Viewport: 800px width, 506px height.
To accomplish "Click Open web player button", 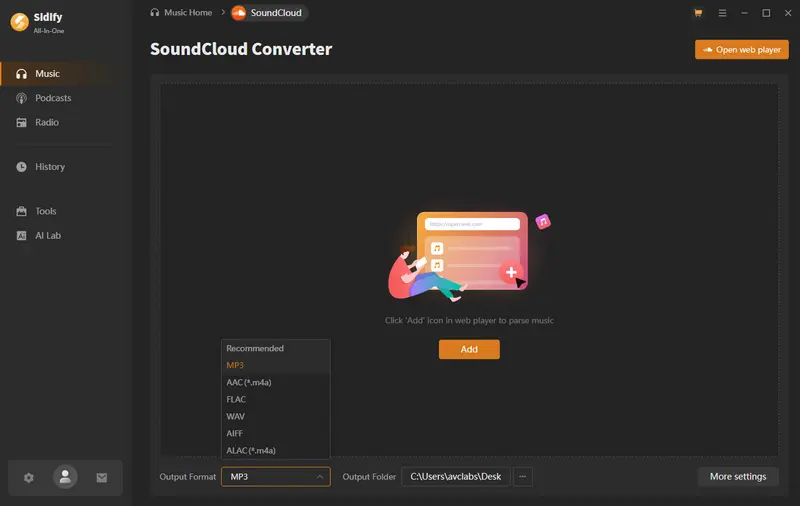I will (x=741, y=49).
